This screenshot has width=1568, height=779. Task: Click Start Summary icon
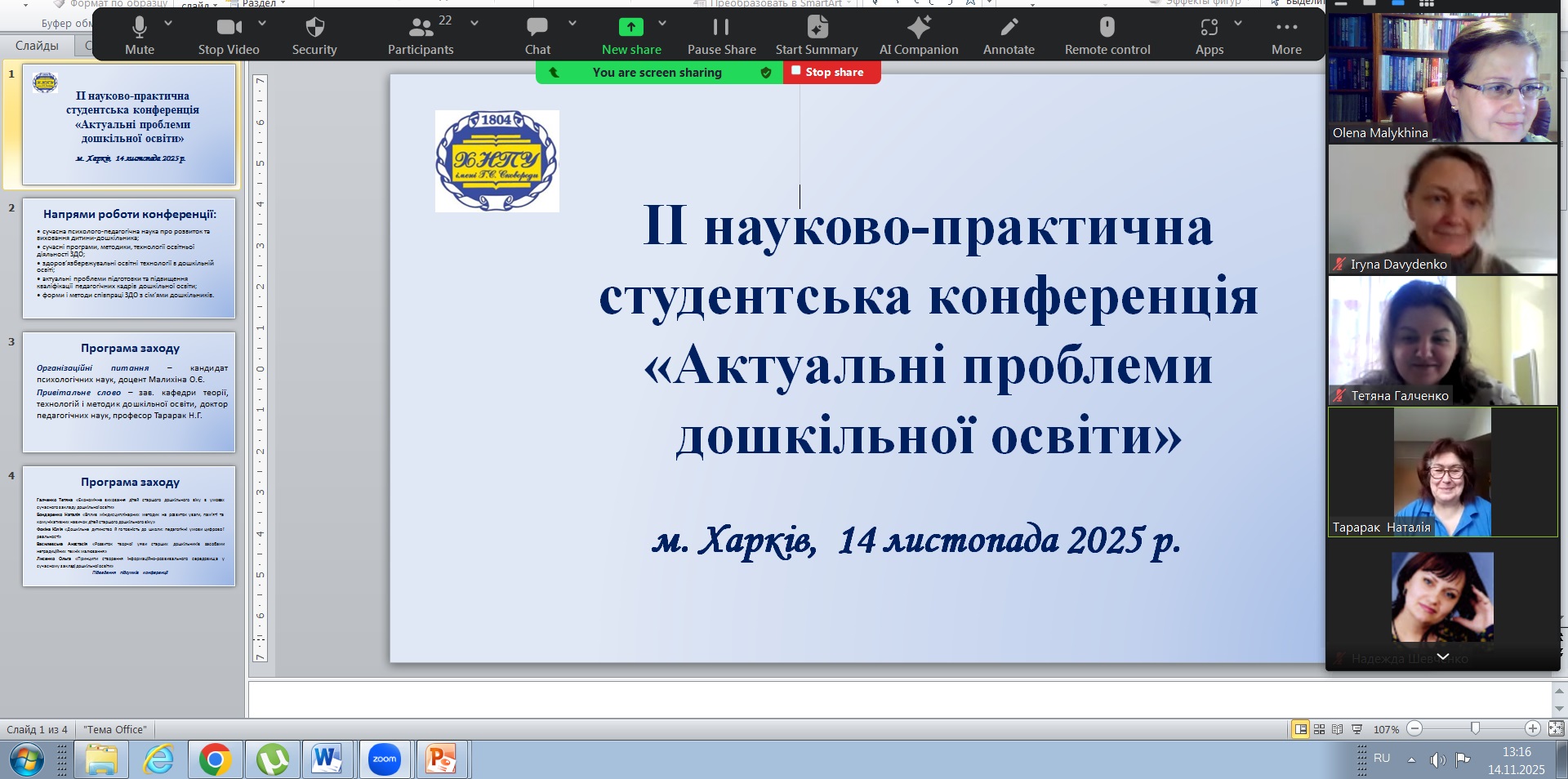point(817,36)
